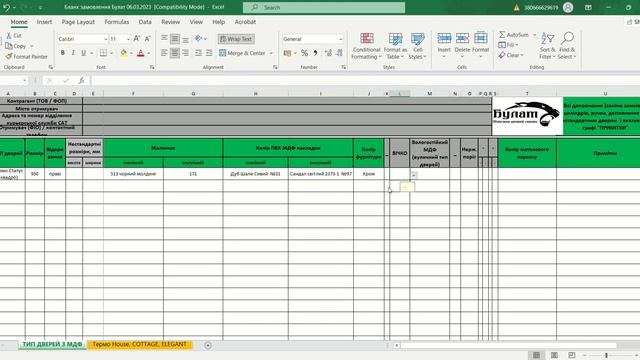Open the Review ribbon tab
Screen dimensions: 640x360
[170, 22]
